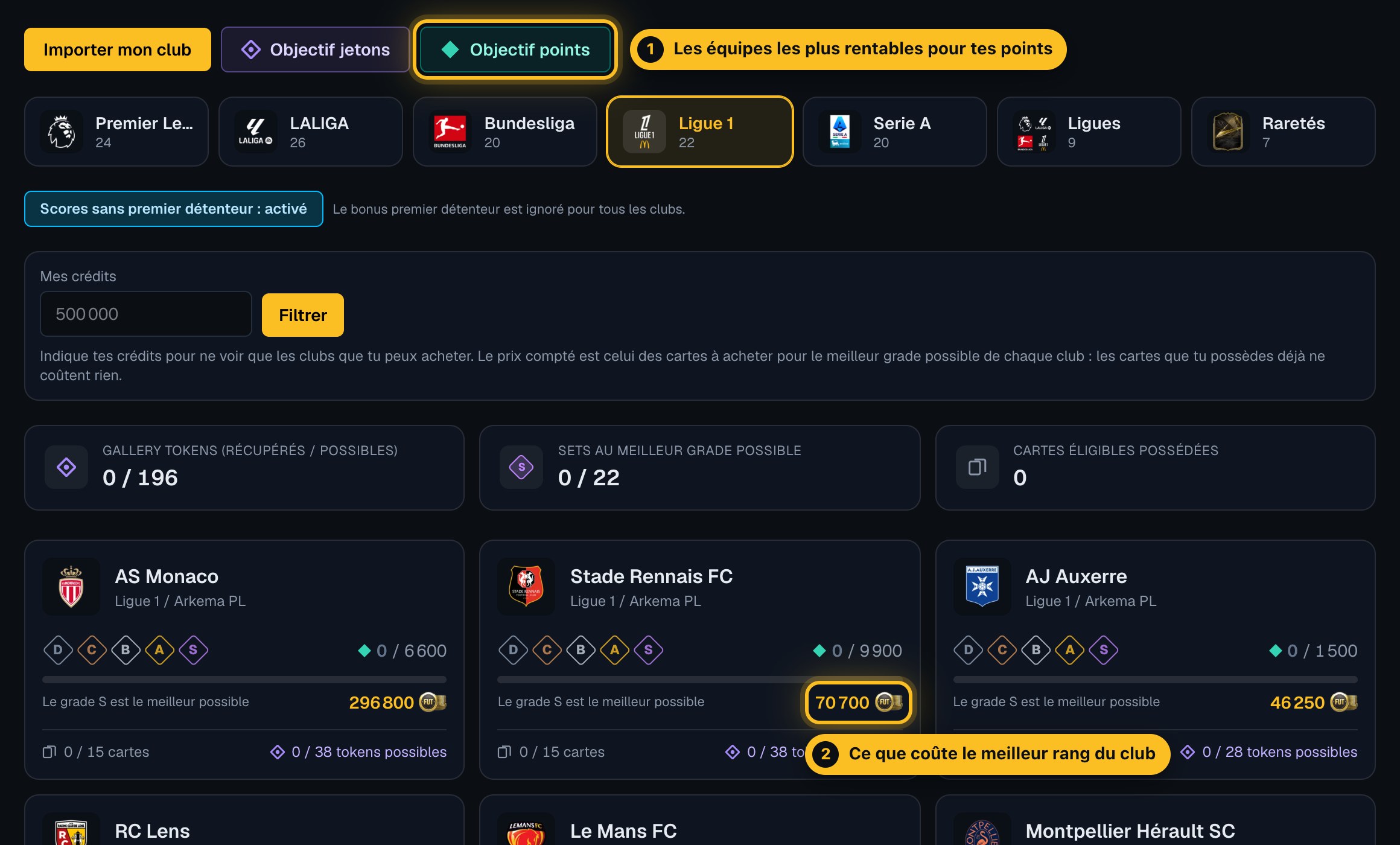The image size is (1400, 845).
Task: Open the Premier League category
Action: [x=116, y=132]
